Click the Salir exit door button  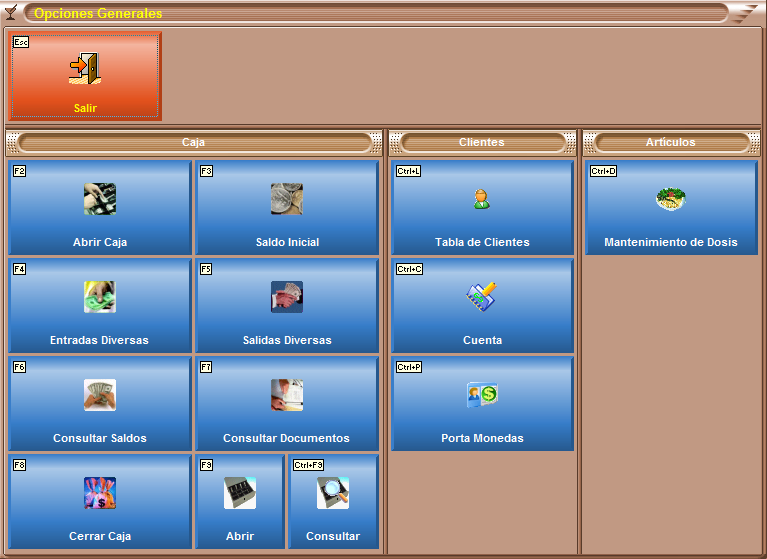click(85, 76)
